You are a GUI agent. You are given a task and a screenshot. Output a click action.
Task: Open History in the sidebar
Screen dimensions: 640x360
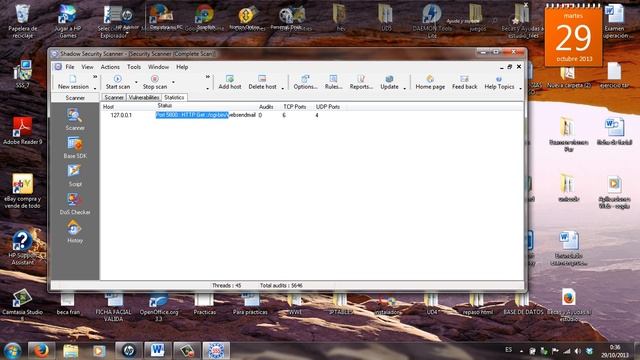click(75, 232)
